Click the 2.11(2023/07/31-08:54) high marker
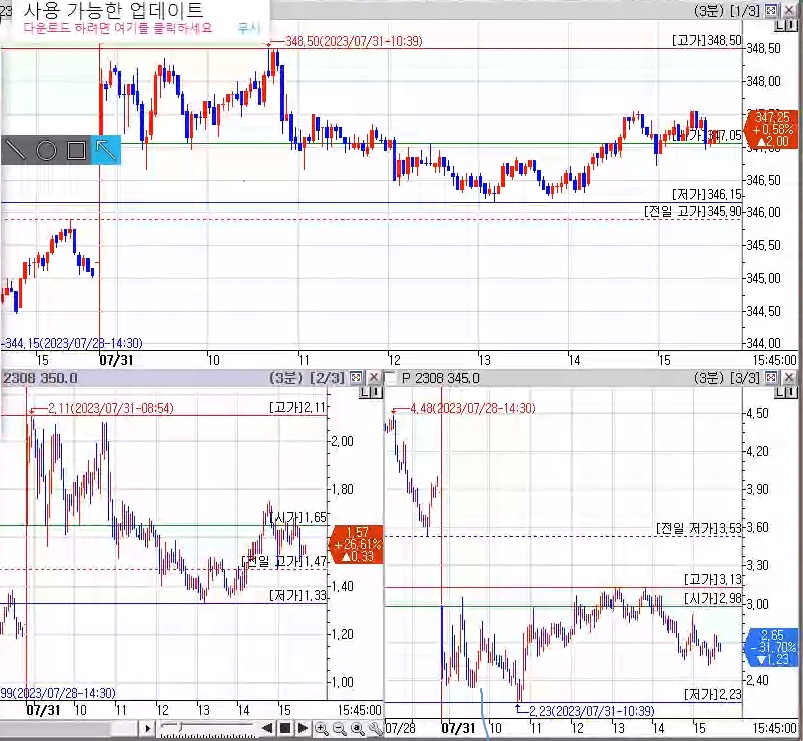The image size is (803, 741). [111, 408]
